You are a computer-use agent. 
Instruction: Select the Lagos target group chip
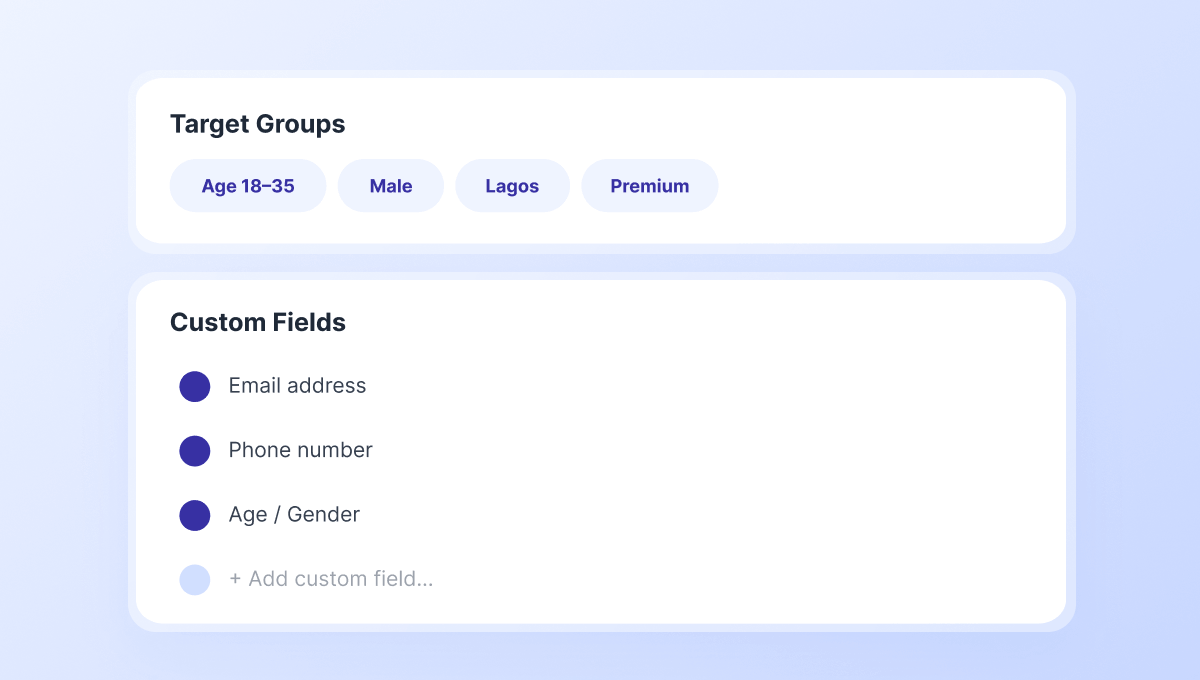pos(512,185)
